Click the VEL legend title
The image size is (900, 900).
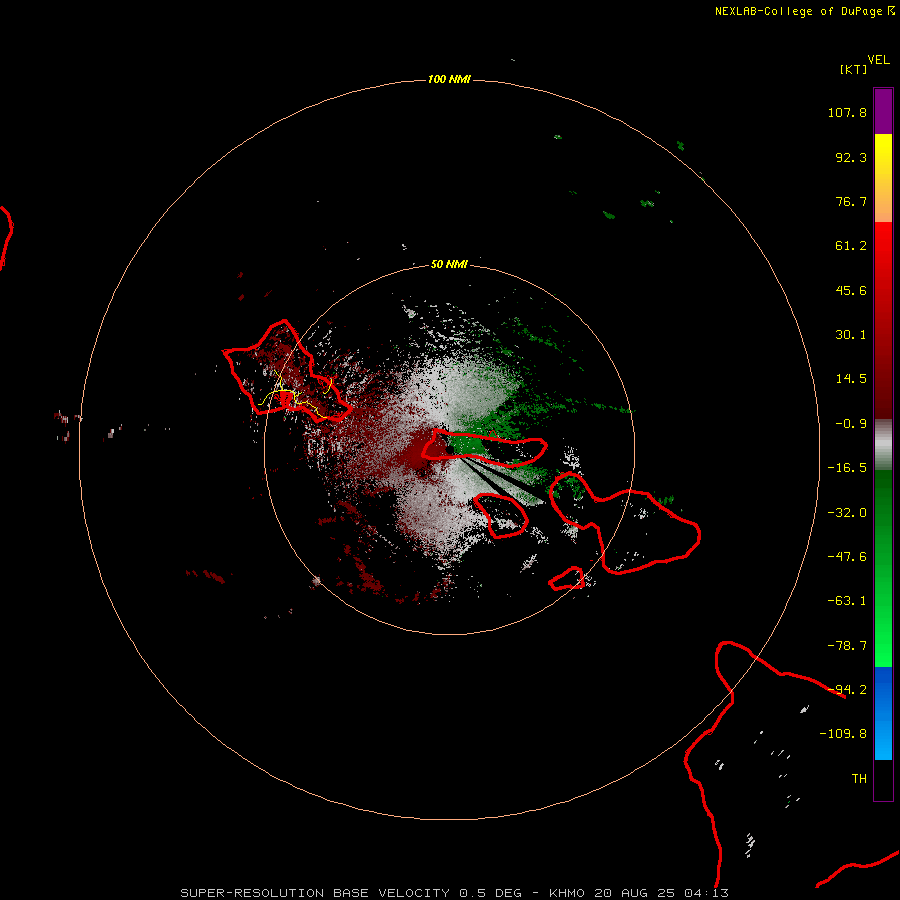coord(878,60)
